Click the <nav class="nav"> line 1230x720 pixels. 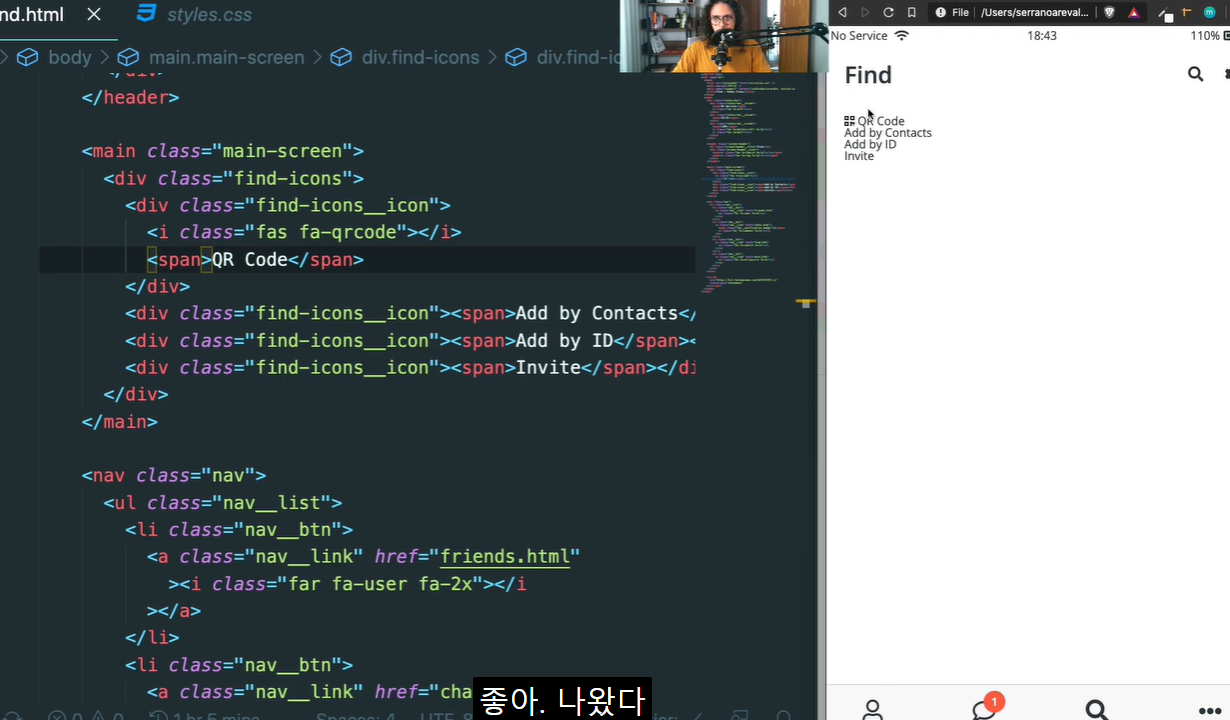tap(174, 475)
